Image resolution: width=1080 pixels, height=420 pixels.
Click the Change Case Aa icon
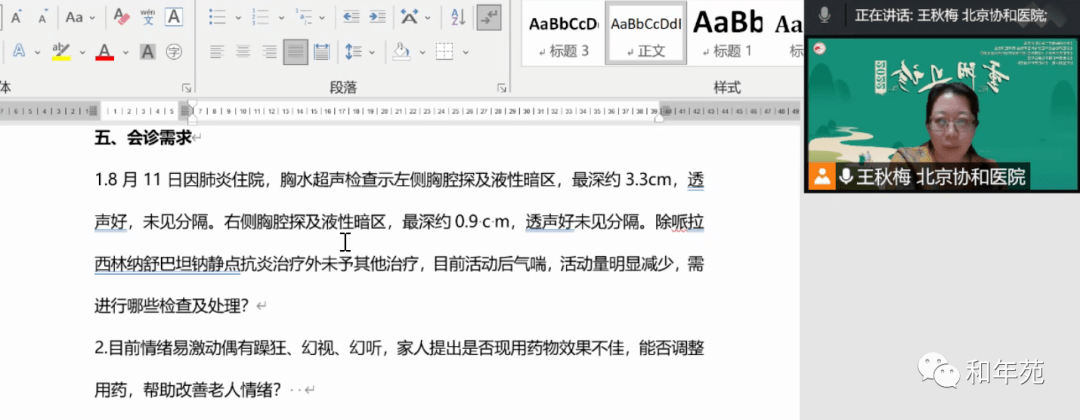(74, 17)
